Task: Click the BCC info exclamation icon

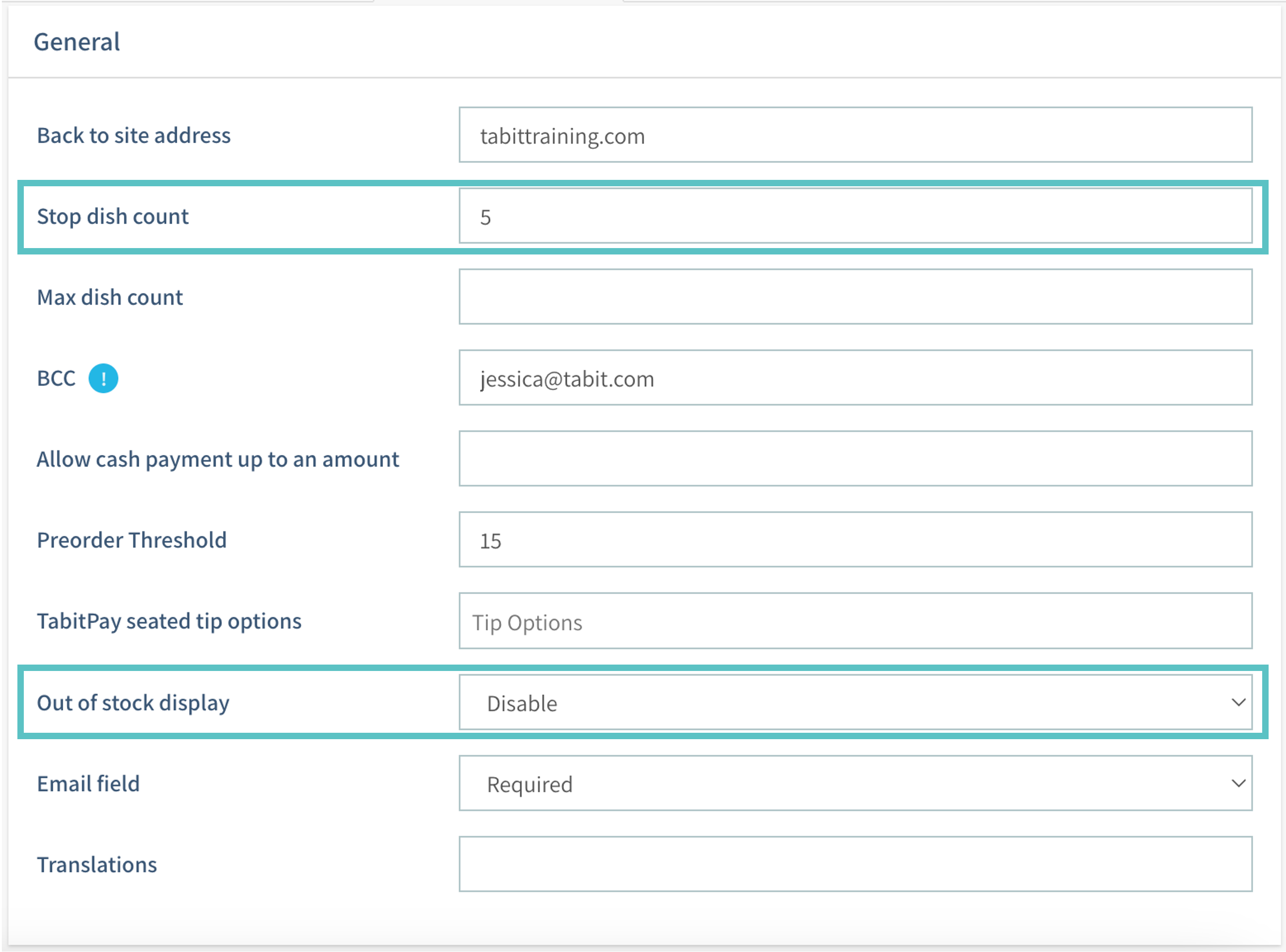Action: pyautogui.click(x=103, y=379)
